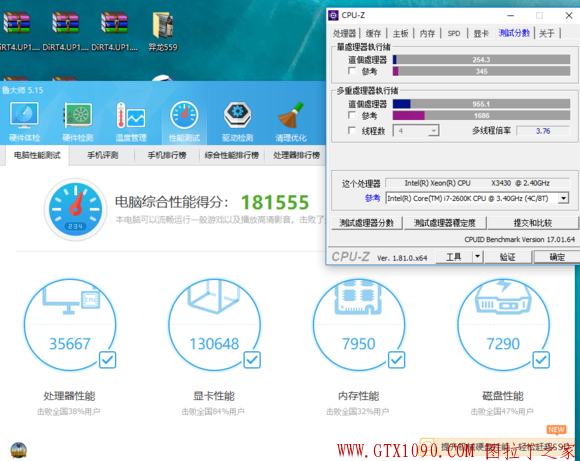Toggle multi thread 參考 reference checkbox

pos(352,115)
